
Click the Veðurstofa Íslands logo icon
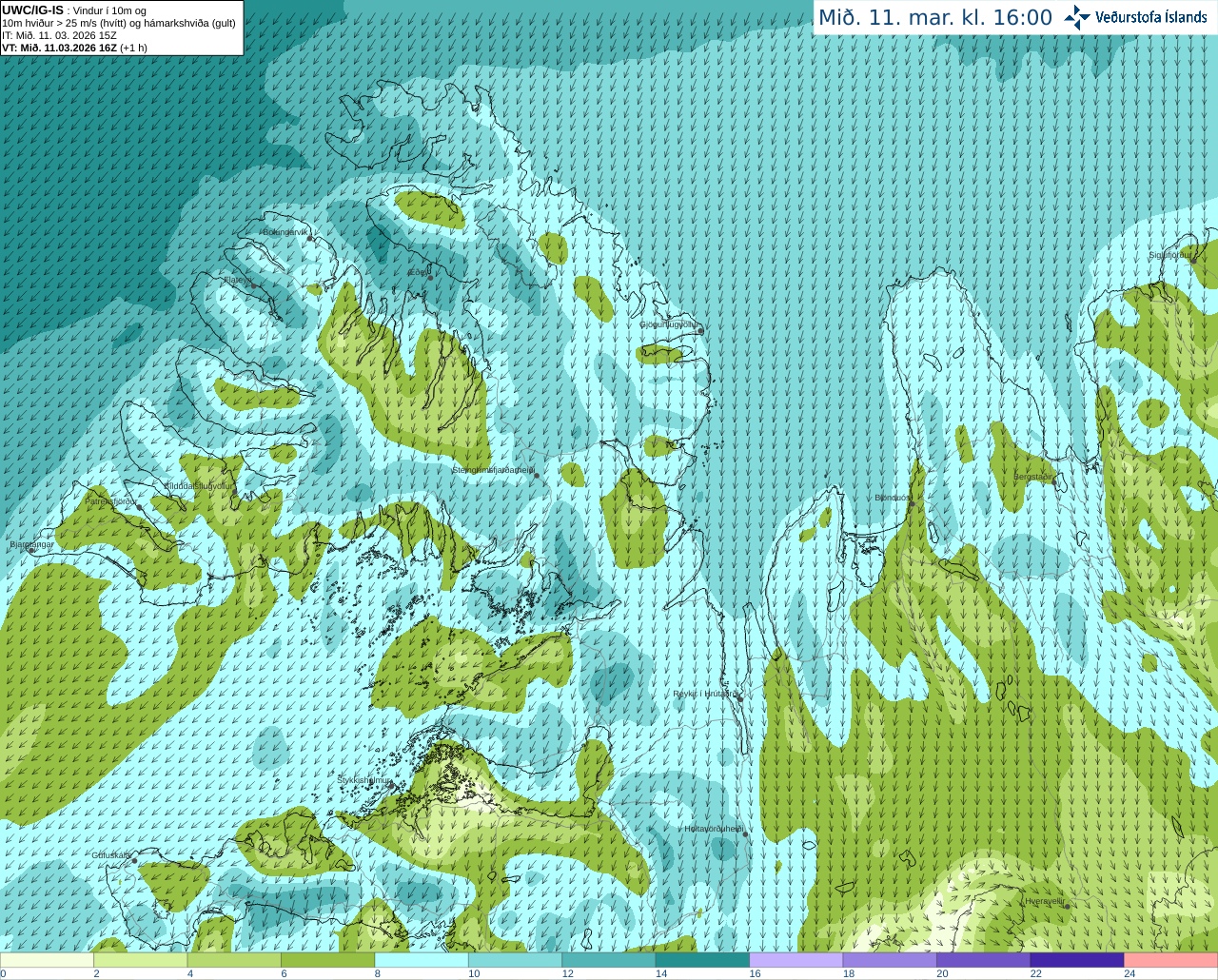(x=1077, y=17)
